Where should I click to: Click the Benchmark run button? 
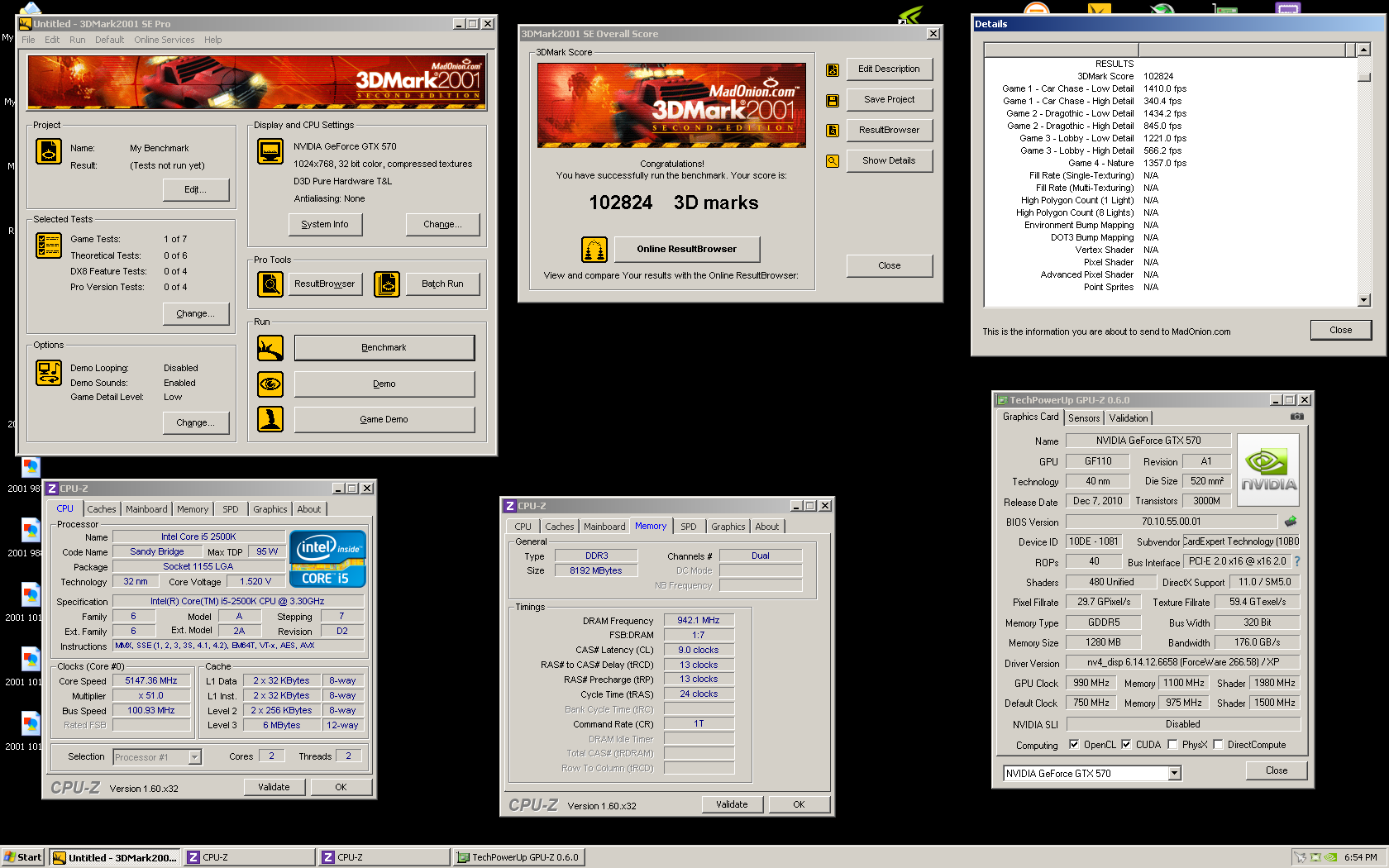pos(384,348)
